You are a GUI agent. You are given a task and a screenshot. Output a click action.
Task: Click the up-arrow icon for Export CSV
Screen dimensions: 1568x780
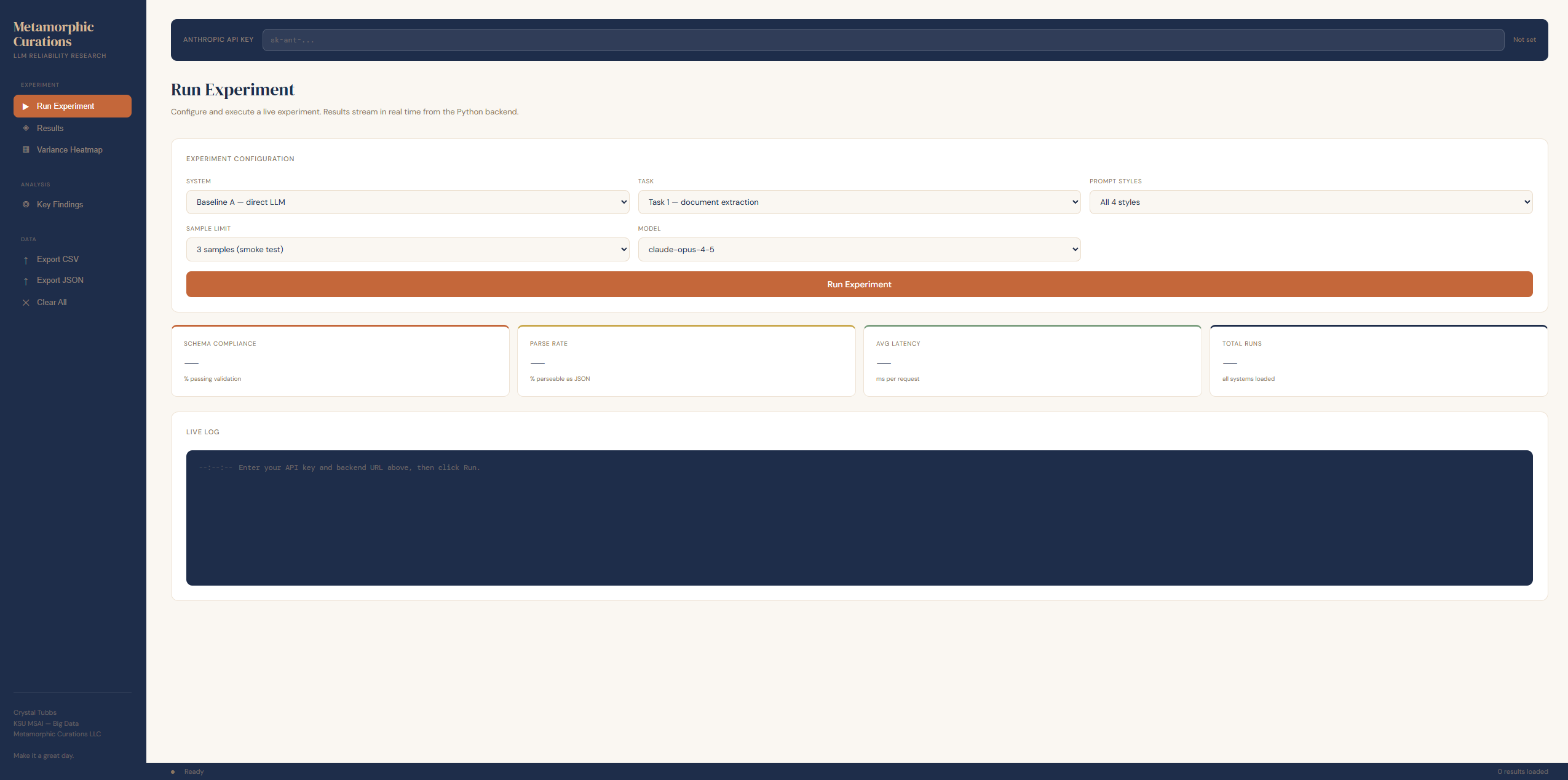[x=26, y=260]
